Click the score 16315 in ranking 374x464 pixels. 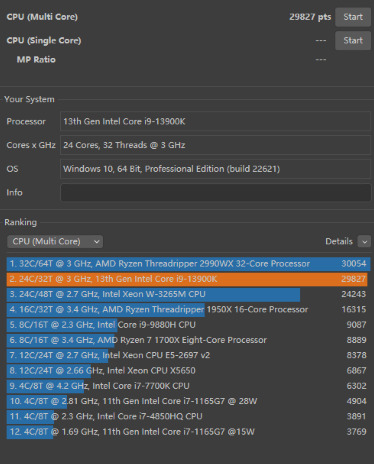(x=354, y=310)
